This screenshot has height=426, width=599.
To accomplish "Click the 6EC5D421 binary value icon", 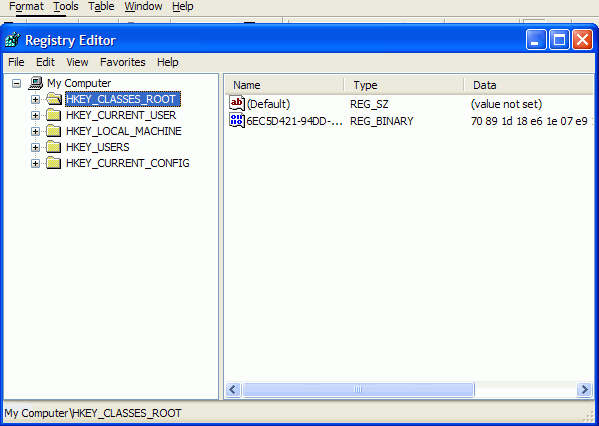I will click(237, 121).
